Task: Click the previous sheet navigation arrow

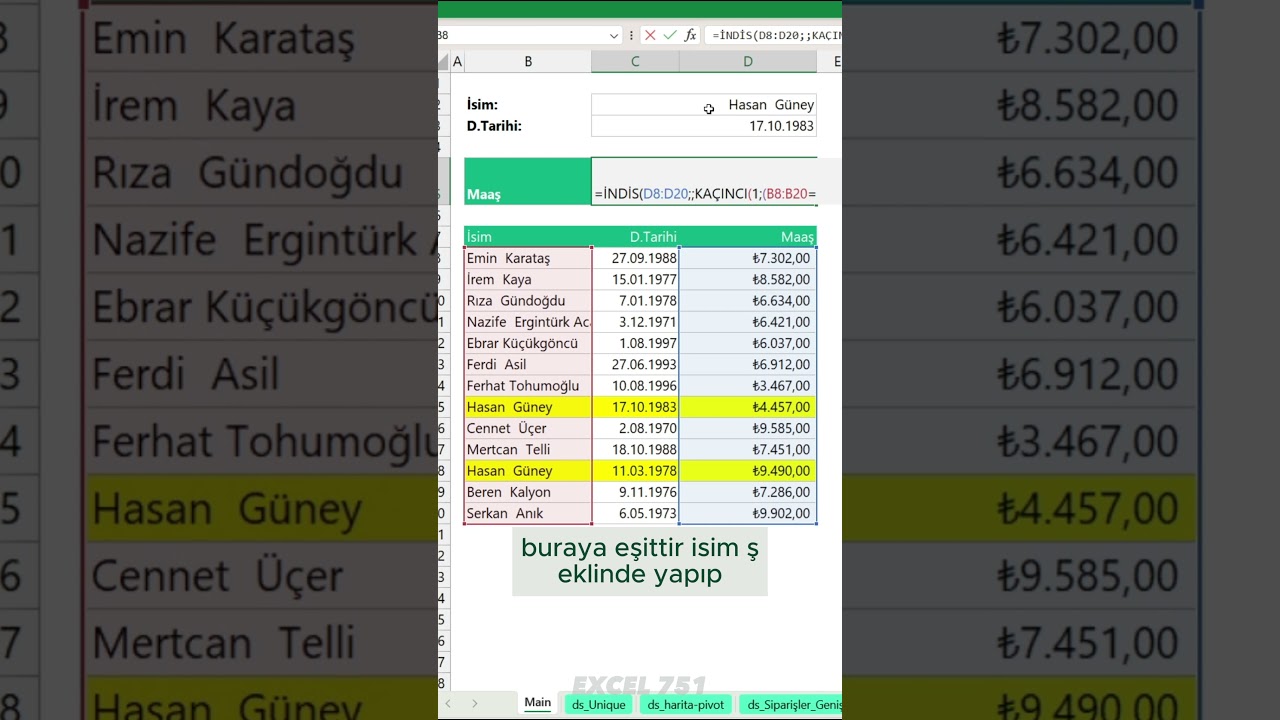Action: coord(448,704)
